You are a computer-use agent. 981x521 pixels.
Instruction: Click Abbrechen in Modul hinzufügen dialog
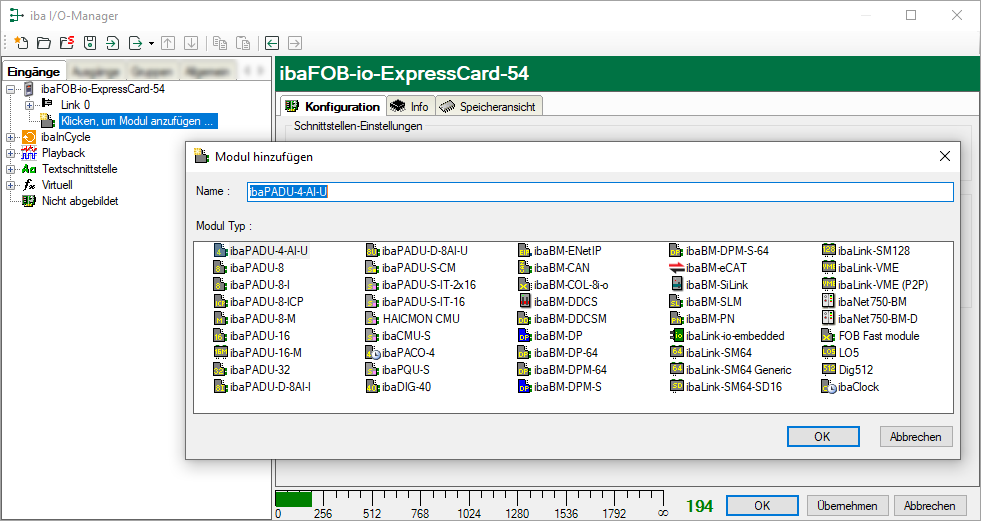pos(916,437)
